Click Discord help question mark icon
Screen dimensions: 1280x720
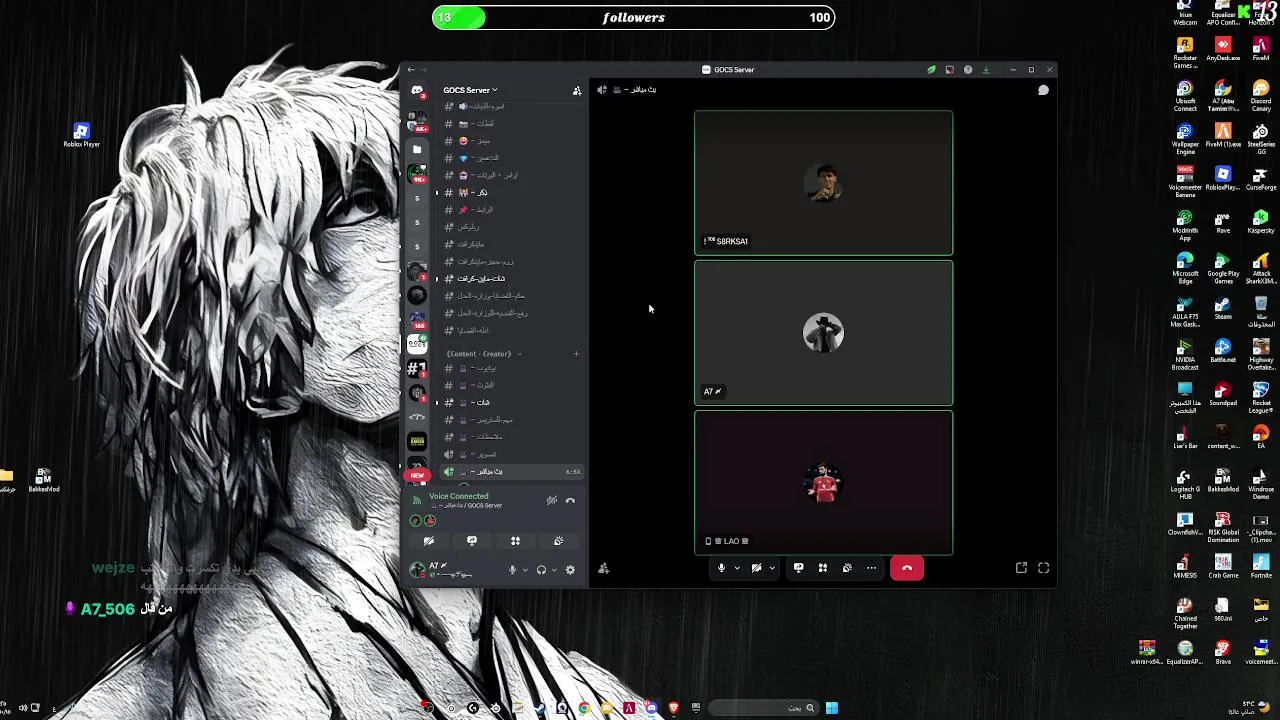(x=967, y=70)
